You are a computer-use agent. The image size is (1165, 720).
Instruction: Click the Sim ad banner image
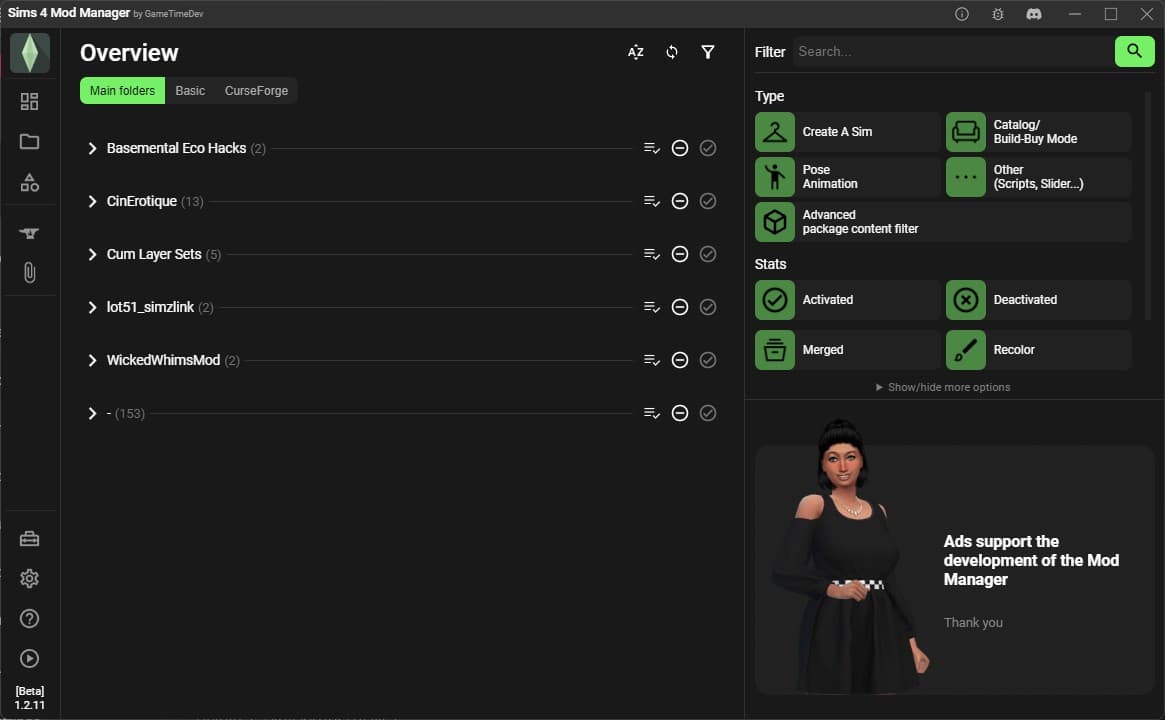pos(955,569)
